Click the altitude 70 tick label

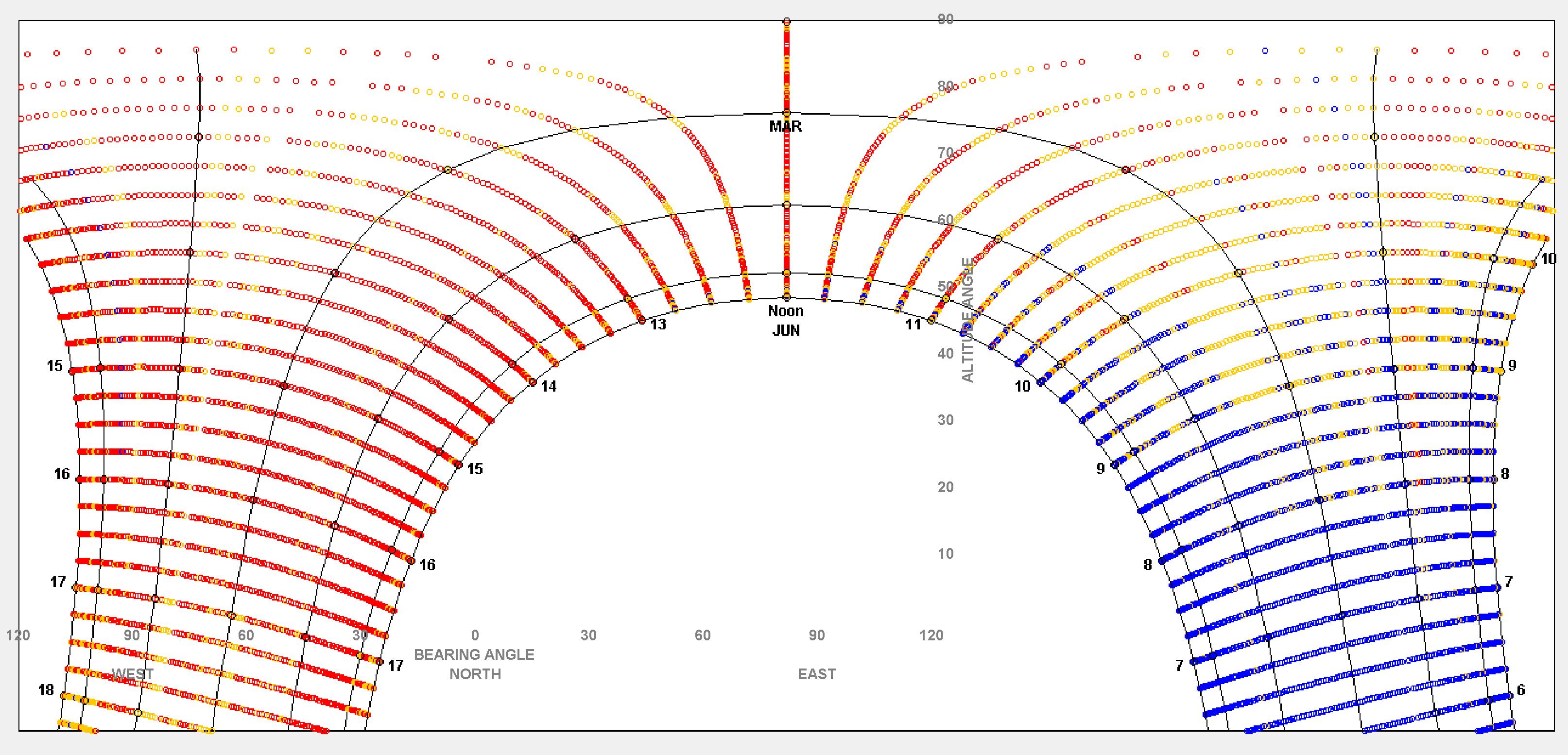click(x=945, y=154)
